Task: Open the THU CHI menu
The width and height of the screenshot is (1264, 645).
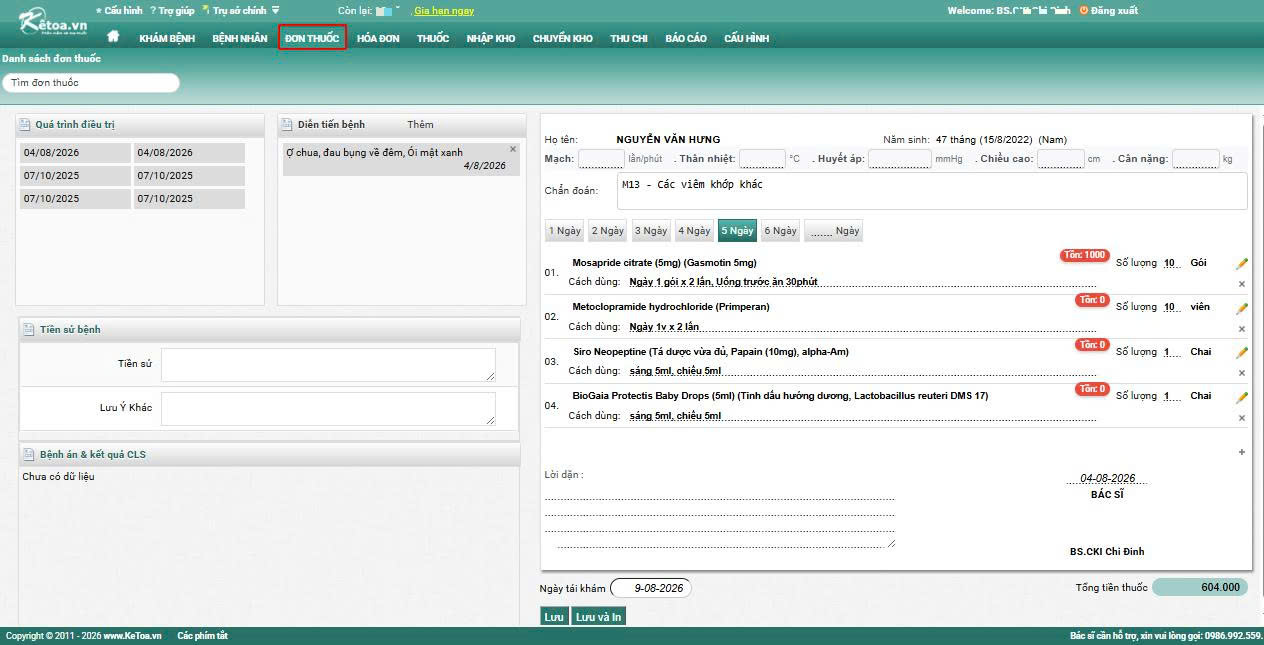Action: pos(629,38)
